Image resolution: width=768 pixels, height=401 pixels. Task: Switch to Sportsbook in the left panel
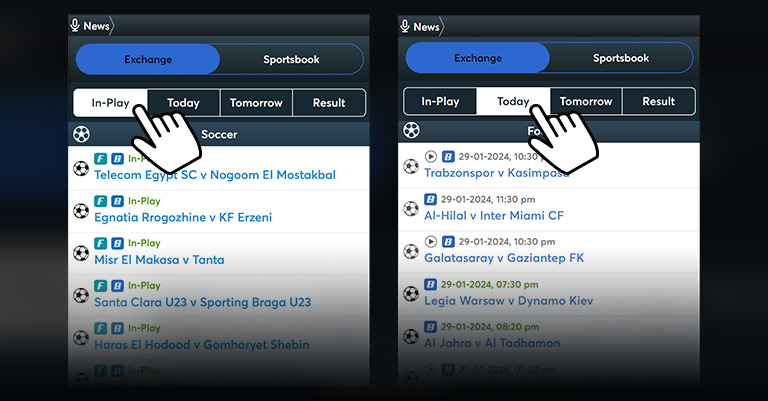291,59
